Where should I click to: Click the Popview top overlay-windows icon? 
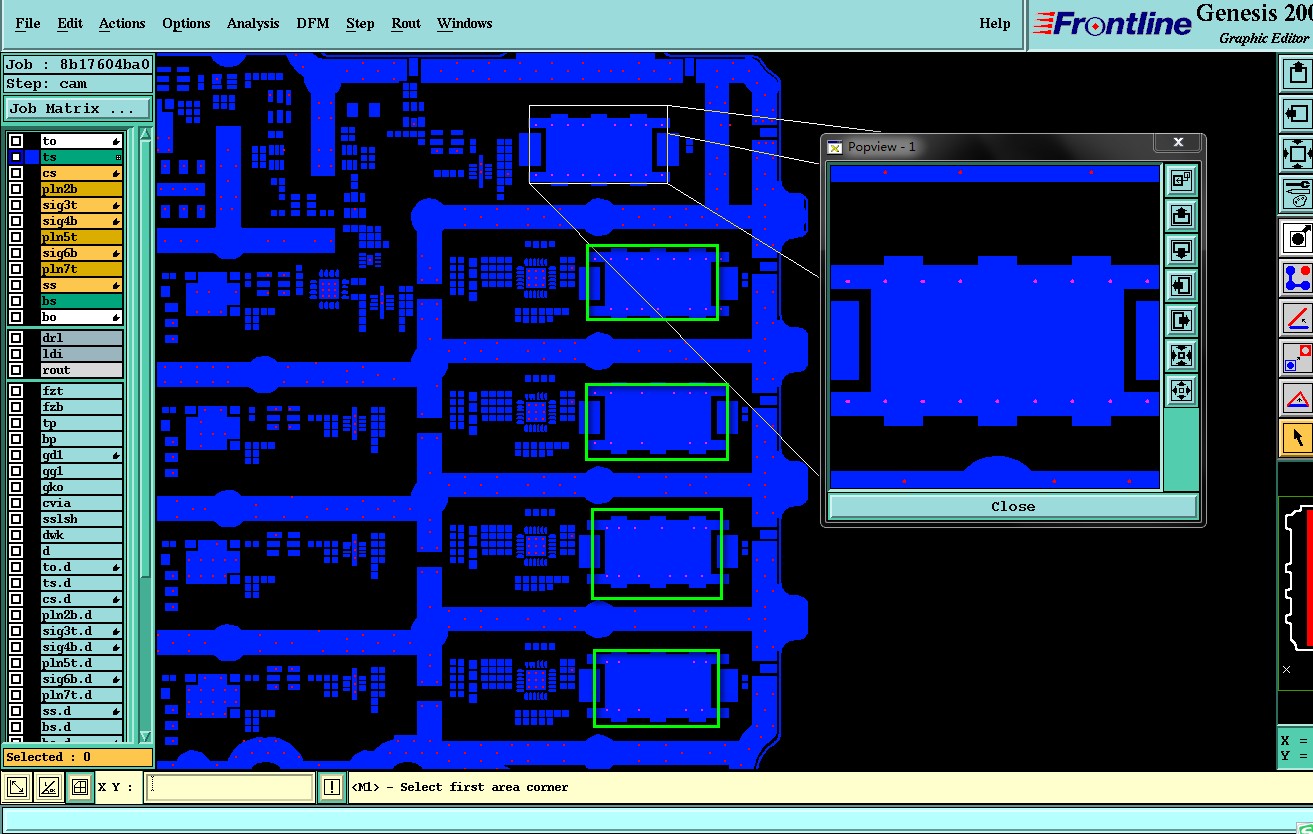click(x=1181, y=181)
